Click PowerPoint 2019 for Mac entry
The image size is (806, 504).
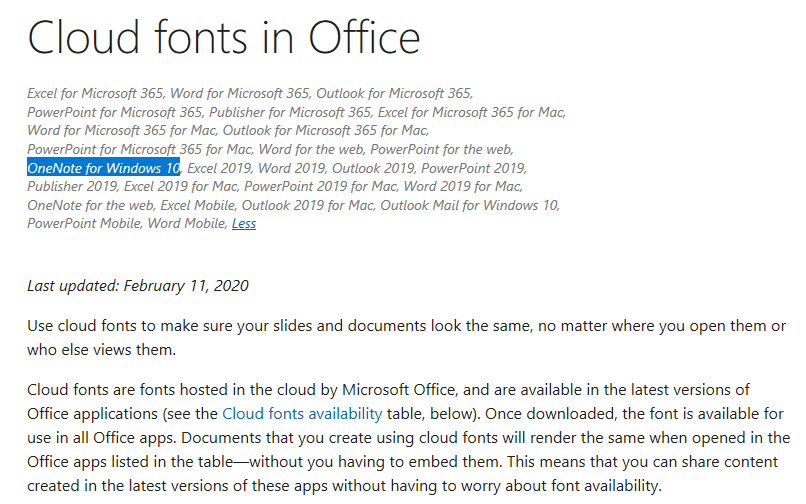tap(320, 186)
